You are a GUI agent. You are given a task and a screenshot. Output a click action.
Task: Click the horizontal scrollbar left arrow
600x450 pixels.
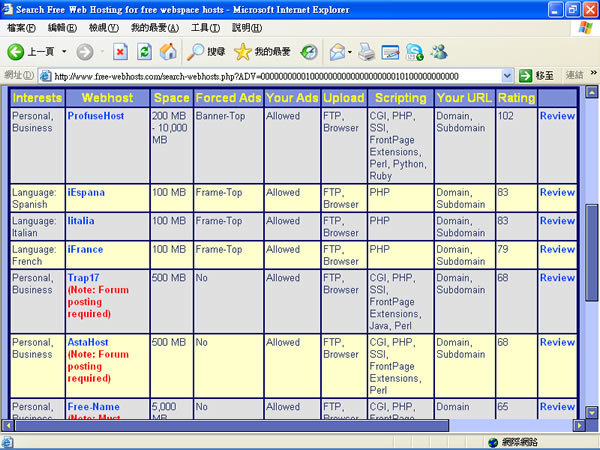point(8,425)
